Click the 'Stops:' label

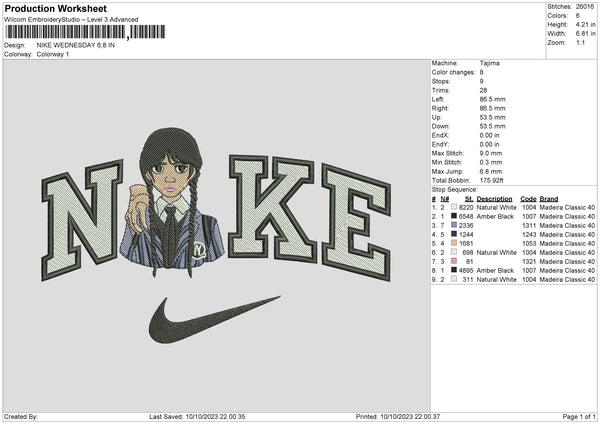pos(440,81)
